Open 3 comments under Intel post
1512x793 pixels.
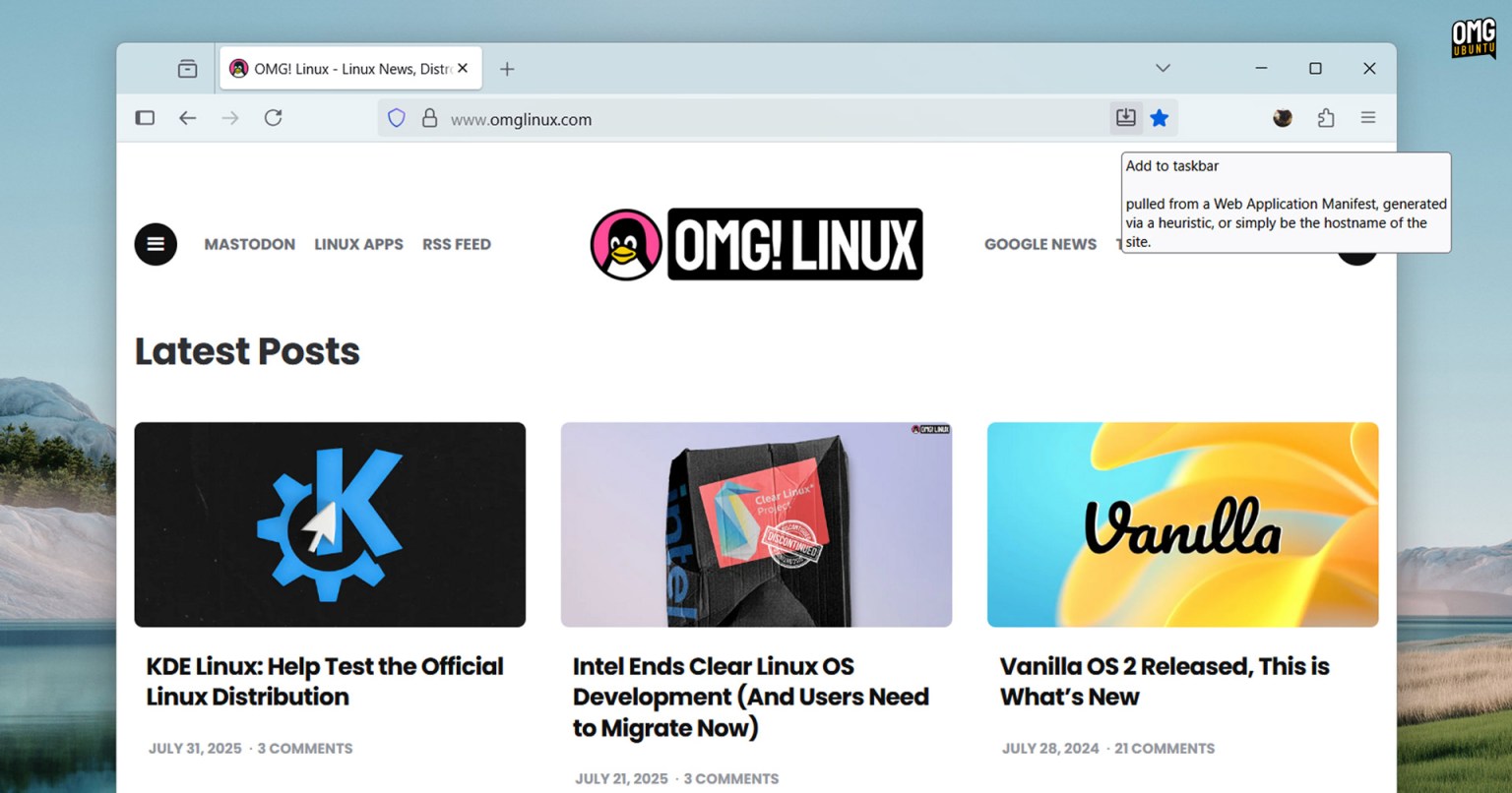[731, 778]
